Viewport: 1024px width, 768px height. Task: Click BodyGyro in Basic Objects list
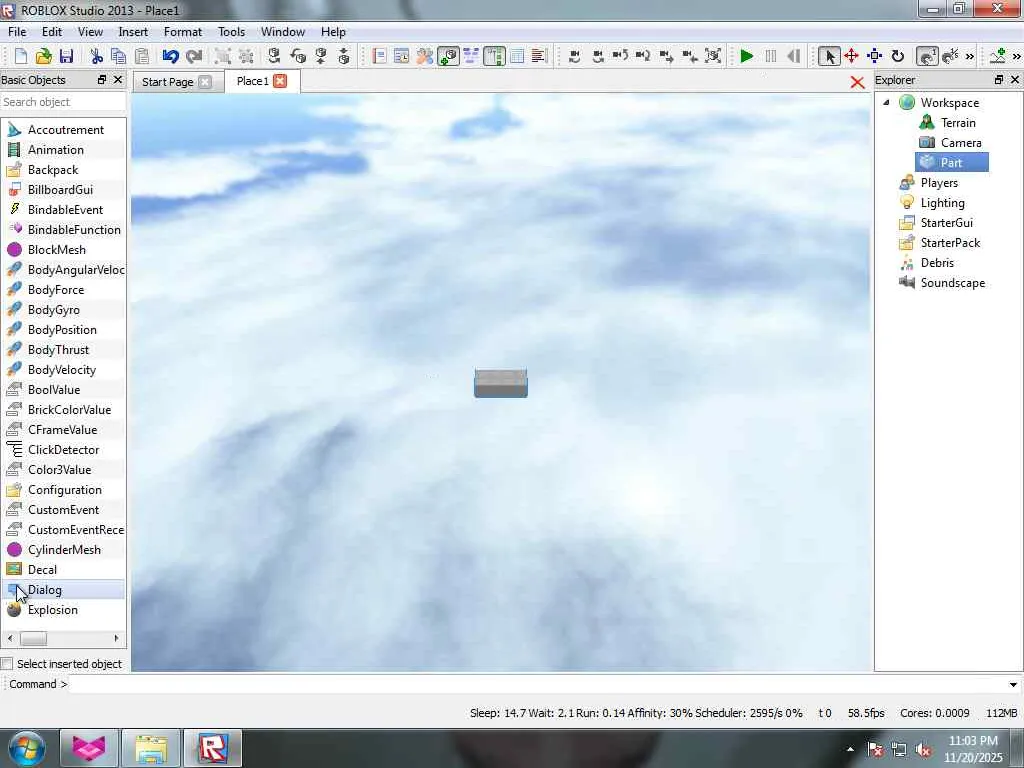[x=54, y=310]
